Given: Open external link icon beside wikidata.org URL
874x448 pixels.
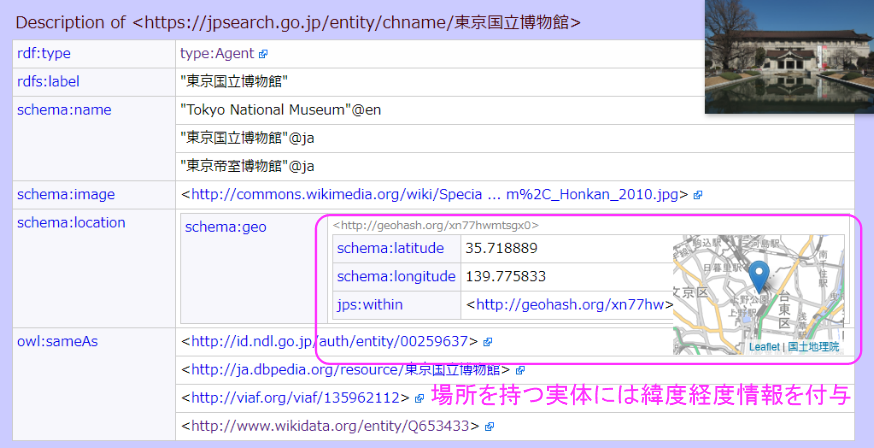Looking at the screenshot, I should click(489, 427).
